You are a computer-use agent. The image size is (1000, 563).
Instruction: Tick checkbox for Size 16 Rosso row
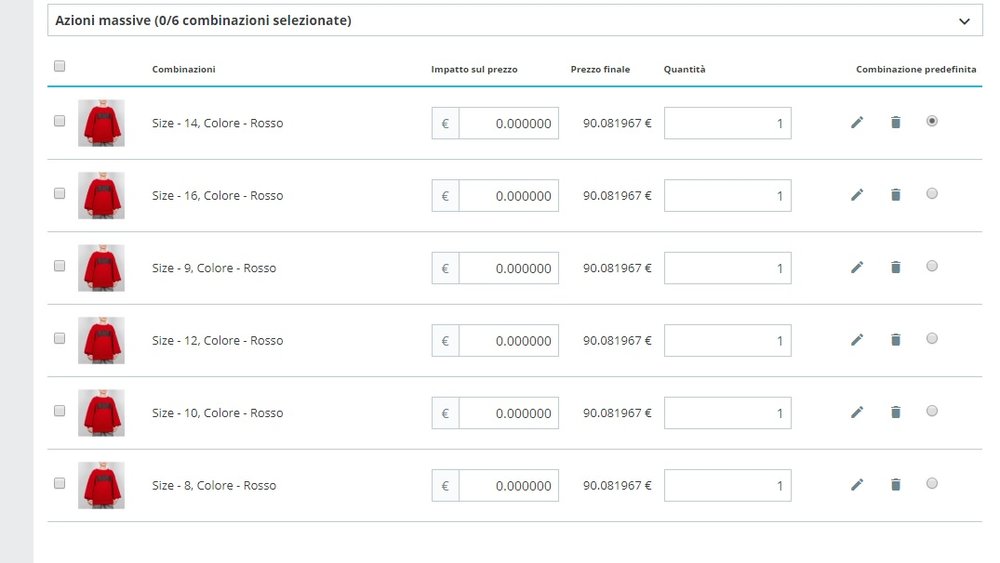click(59, 193)
